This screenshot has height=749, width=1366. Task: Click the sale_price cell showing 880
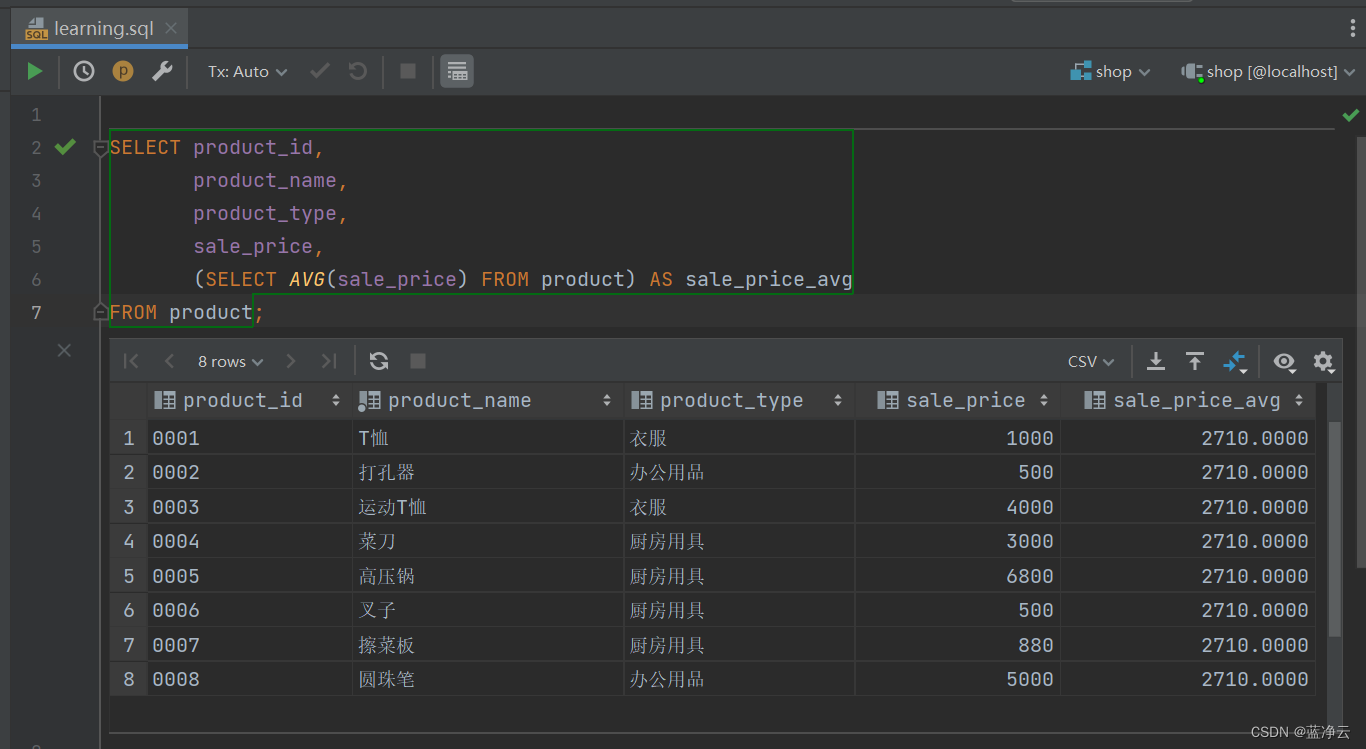[958, 645]
